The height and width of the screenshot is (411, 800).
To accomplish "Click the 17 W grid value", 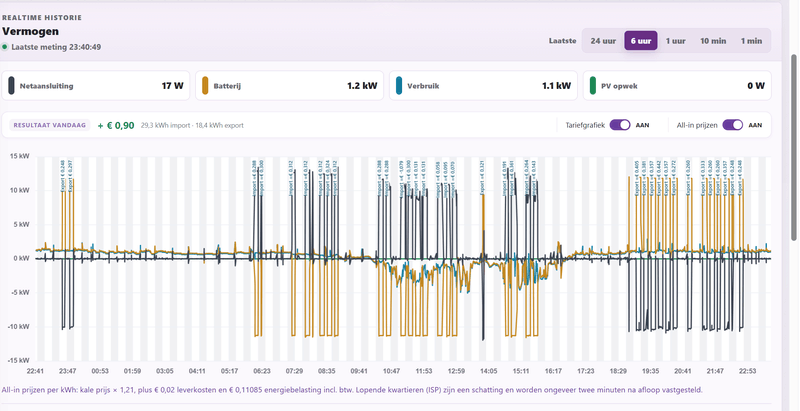I will 172,86.
